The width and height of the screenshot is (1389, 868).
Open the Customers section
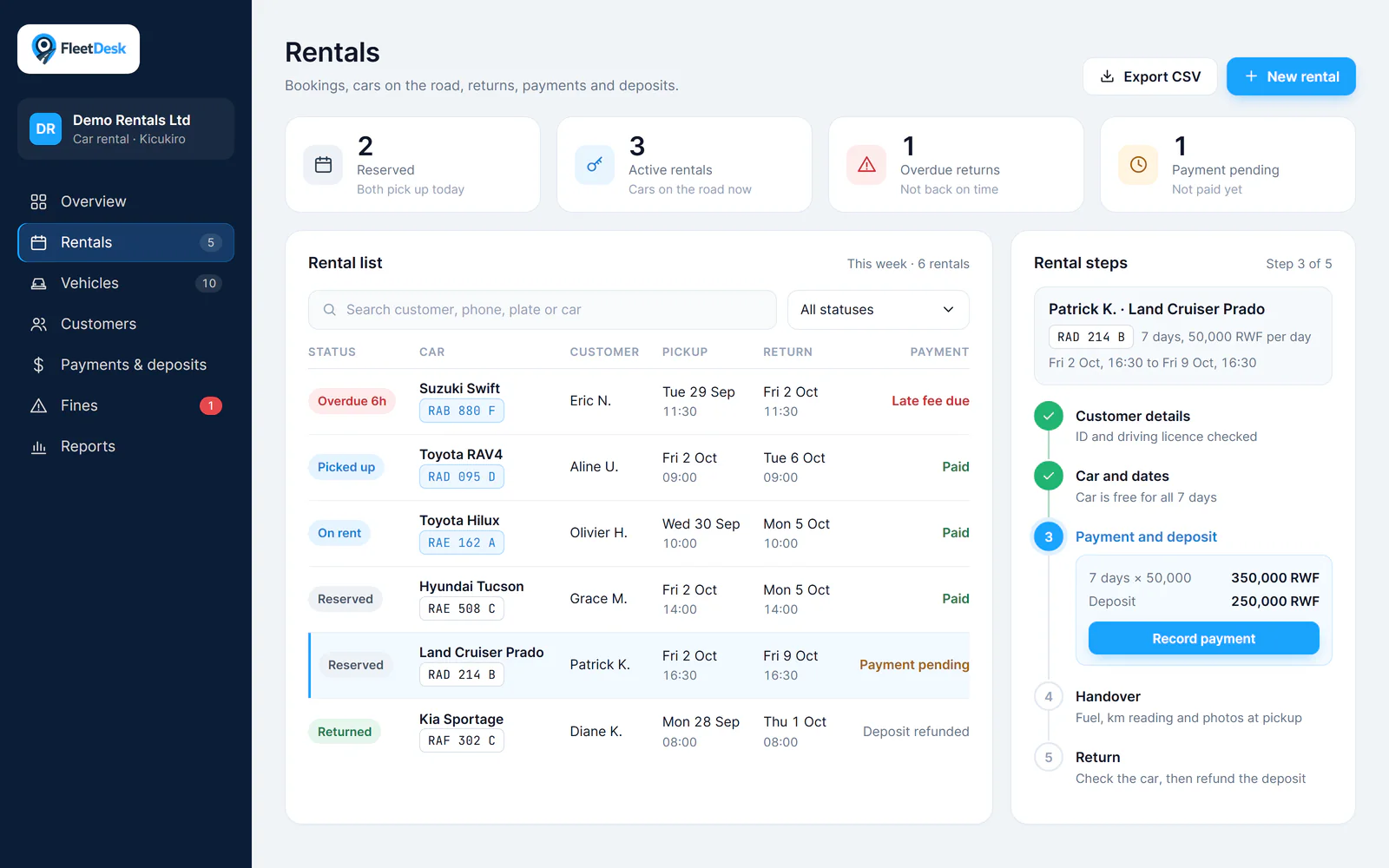click(126, 324)
